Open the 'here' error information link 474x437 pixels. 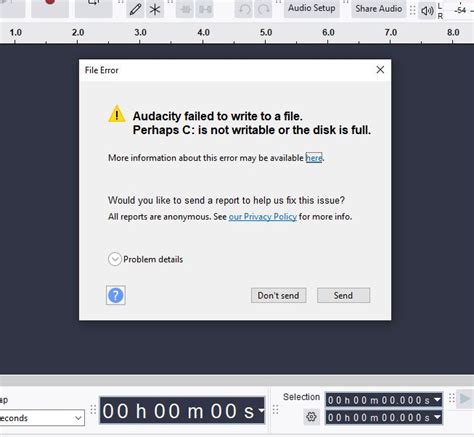[314, 158]
